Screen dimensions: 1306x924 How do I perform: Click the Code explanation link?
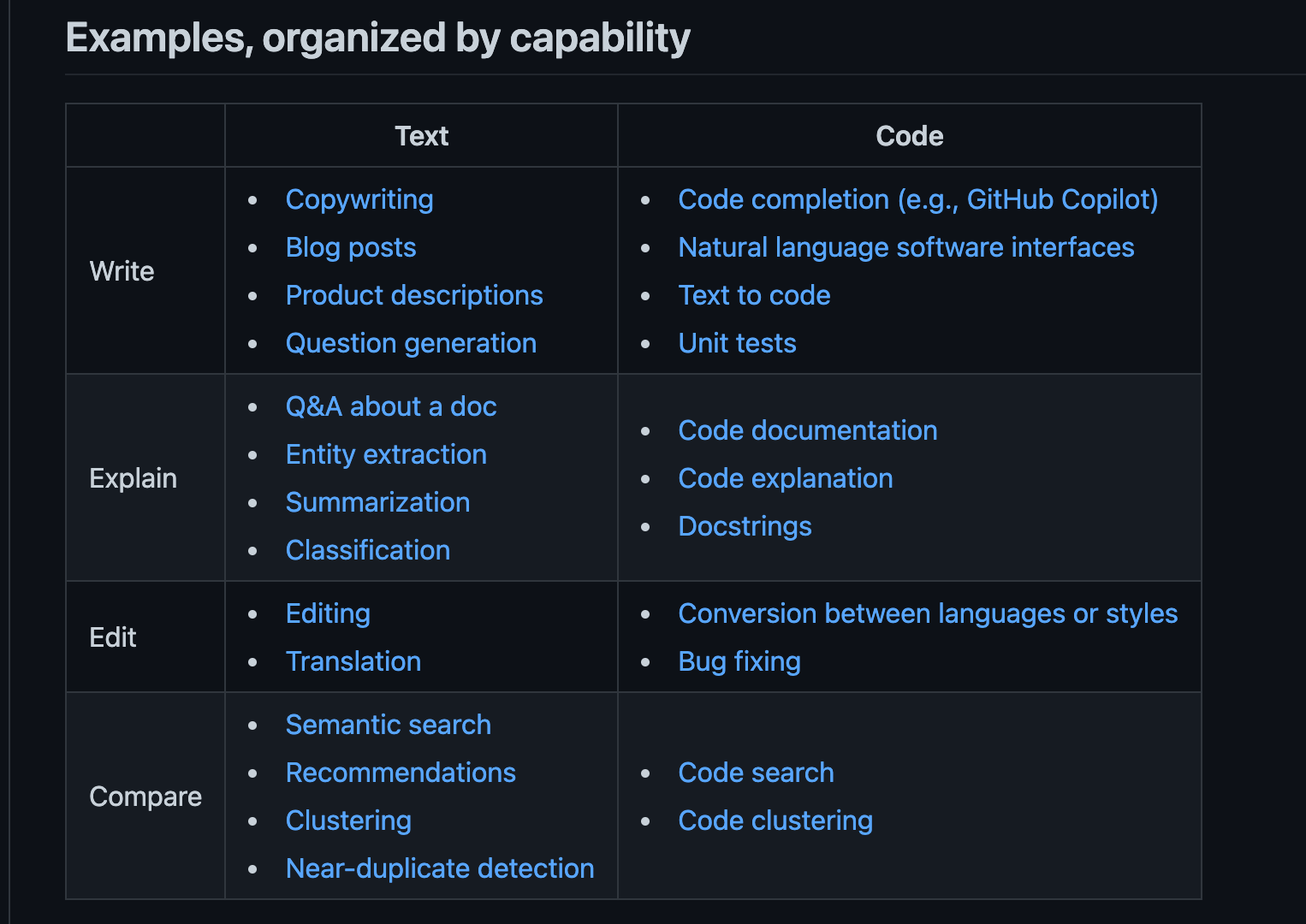pos(786,478)
